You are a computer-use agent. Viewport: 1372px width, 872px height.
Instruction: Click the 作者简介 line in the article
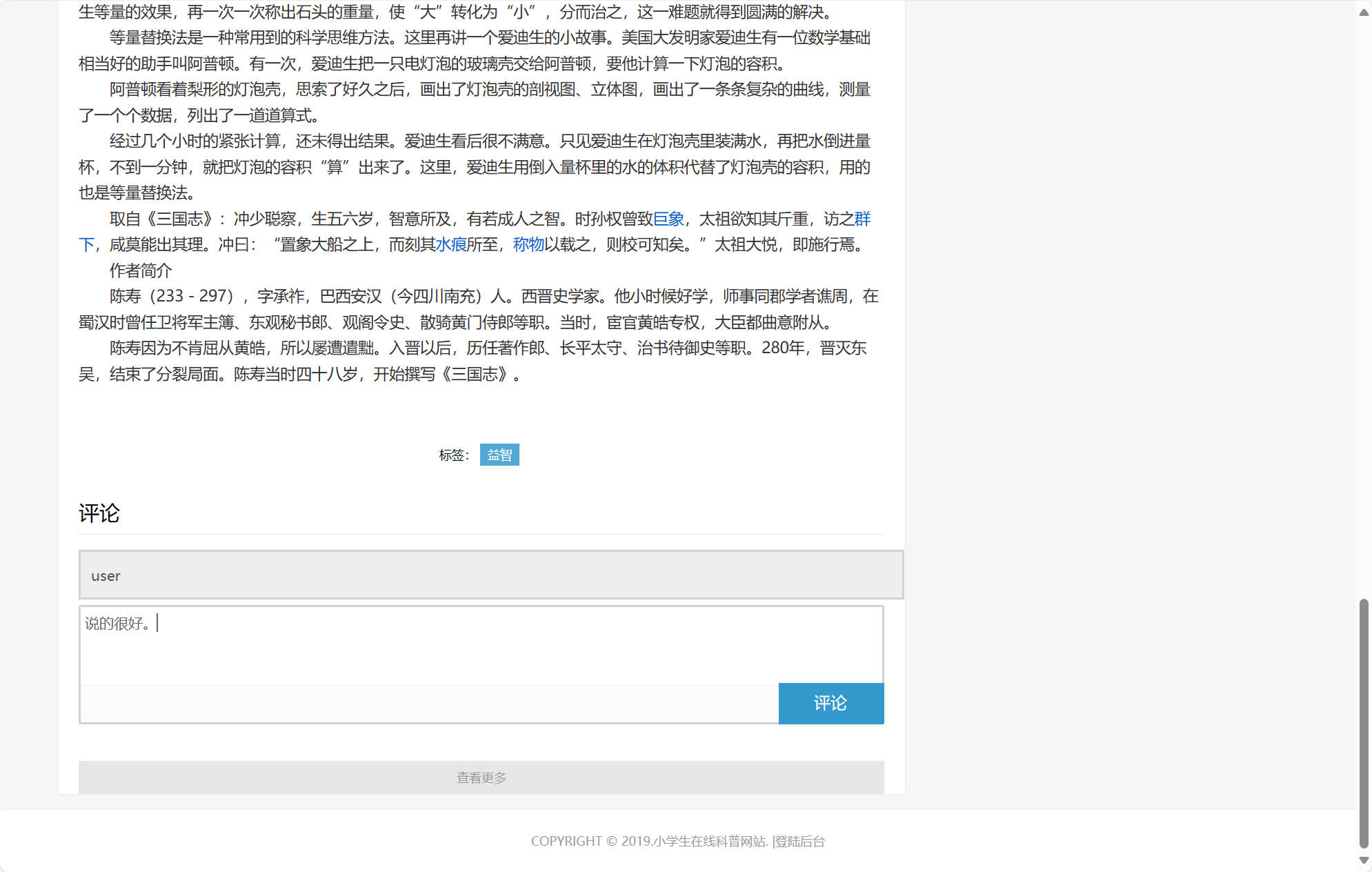pos(141,270)
